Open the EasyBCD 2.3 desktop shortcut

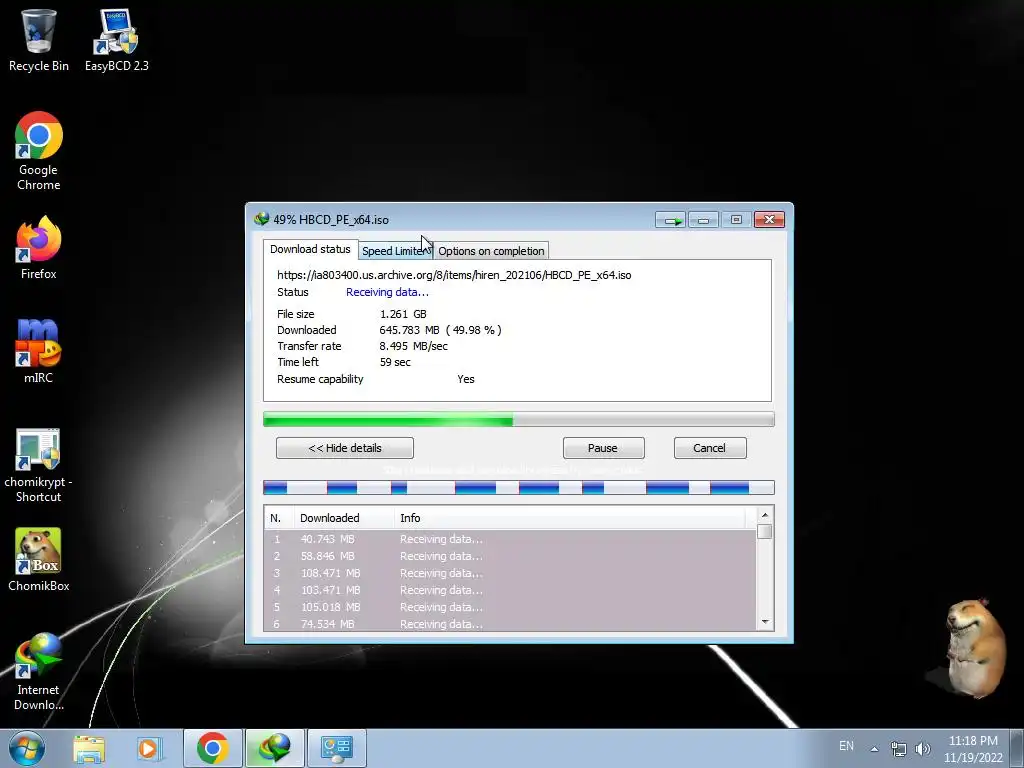click(x=116, y=40)
